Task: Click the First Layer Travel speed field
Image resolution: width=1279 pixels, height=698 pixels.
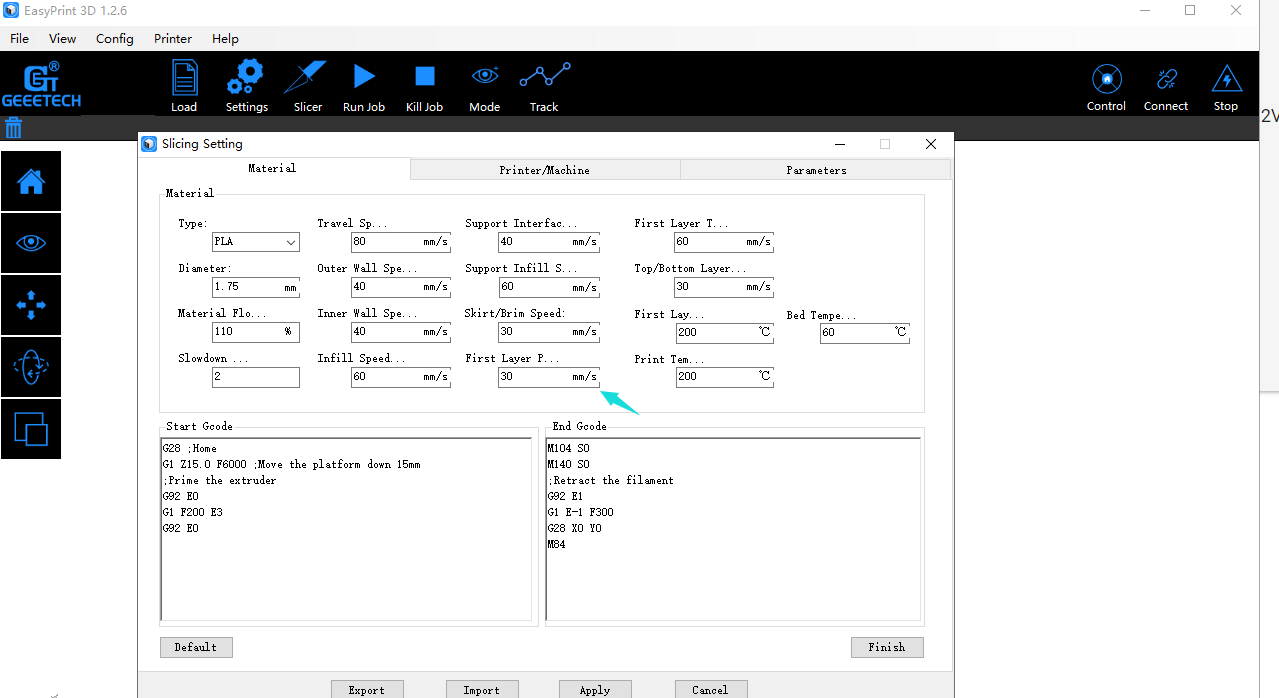Action: pyautogui.click(x=724, y=242)
